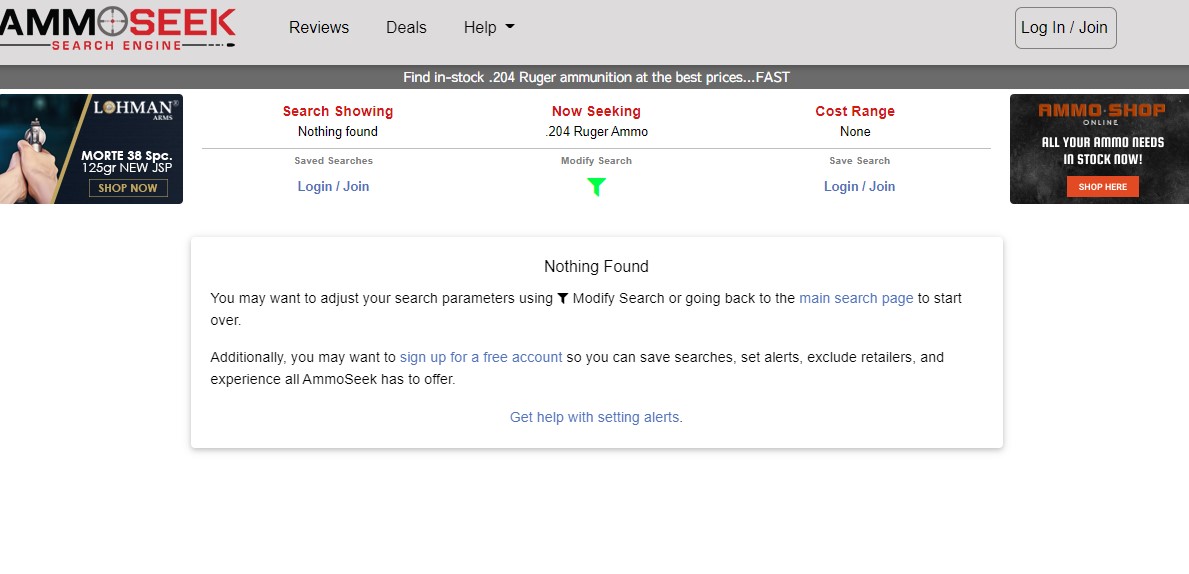Select the .204 Ruger Ammo text
The image size is (1189, 574).
(x=596, y=132)
